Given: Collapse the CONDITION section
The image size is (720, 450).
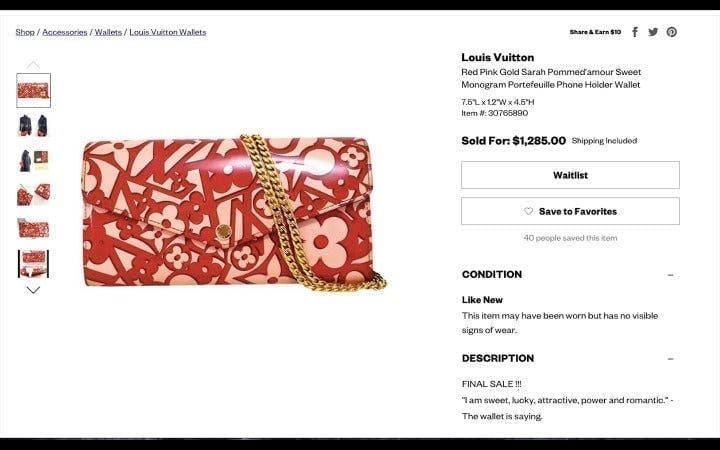Looking at the screenshot, I should (x=670, y=275).
